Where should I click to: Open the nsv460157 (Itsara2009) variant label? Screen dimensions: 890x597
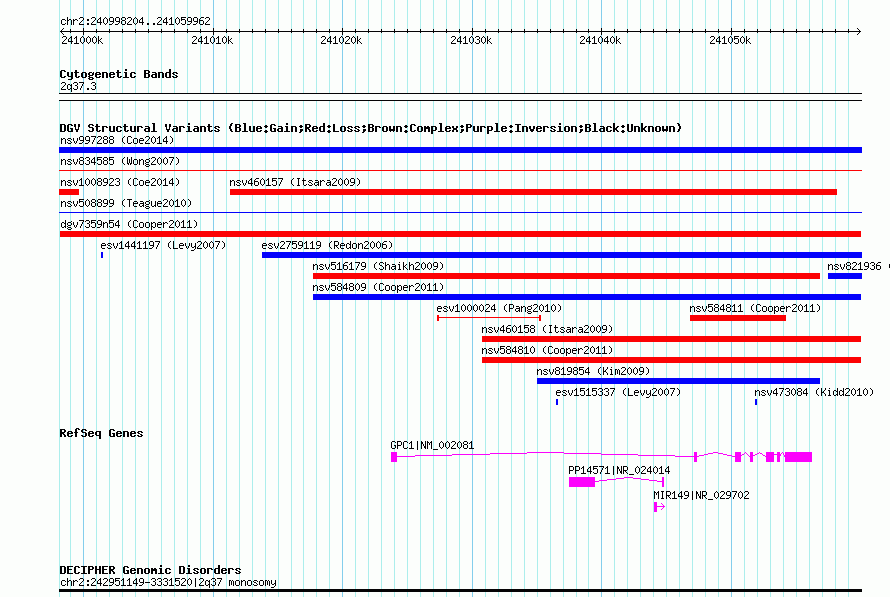(x=295, y=182)
